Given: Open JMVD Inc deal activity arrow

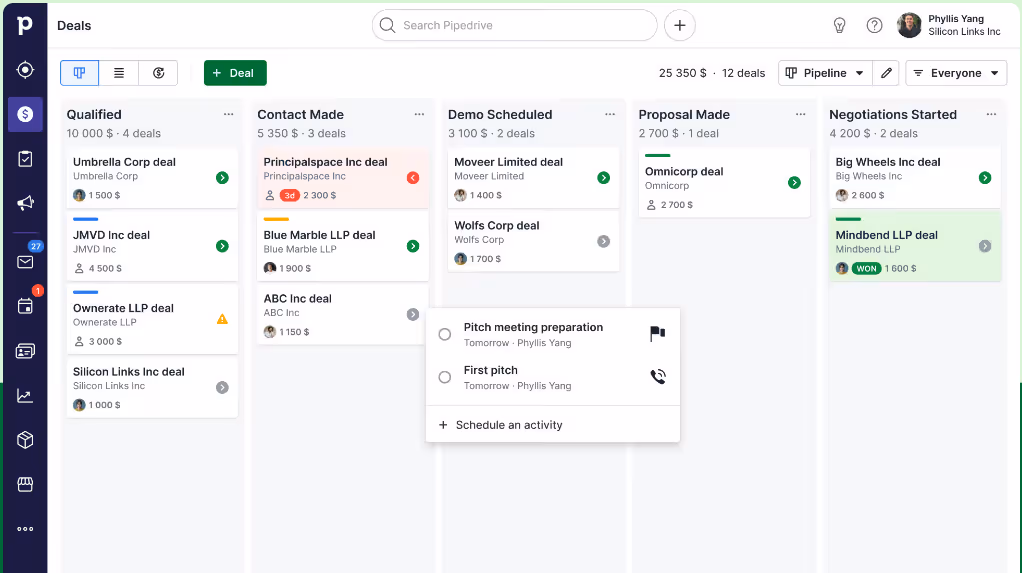Looking at the screenshot, I should click(x=222, y=246).
